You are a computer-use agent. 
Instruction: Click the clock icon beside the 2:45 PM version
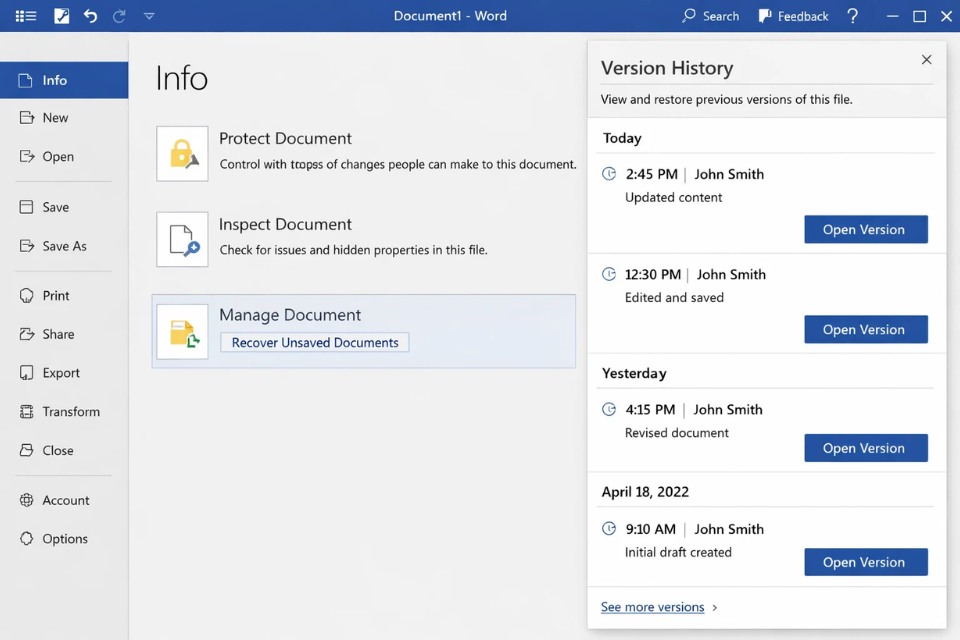(x=609, y=173)
